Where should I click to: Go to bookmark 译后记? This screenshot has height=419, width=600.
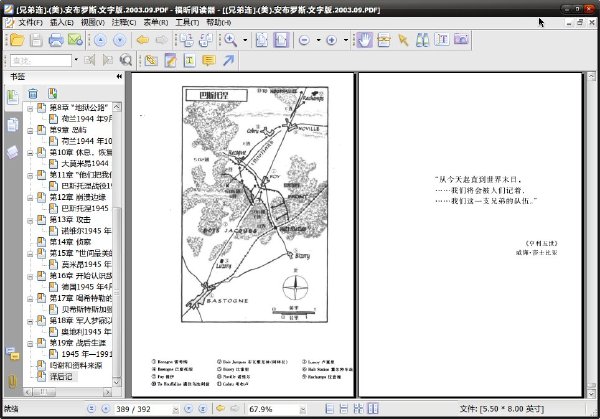point(61,377)
